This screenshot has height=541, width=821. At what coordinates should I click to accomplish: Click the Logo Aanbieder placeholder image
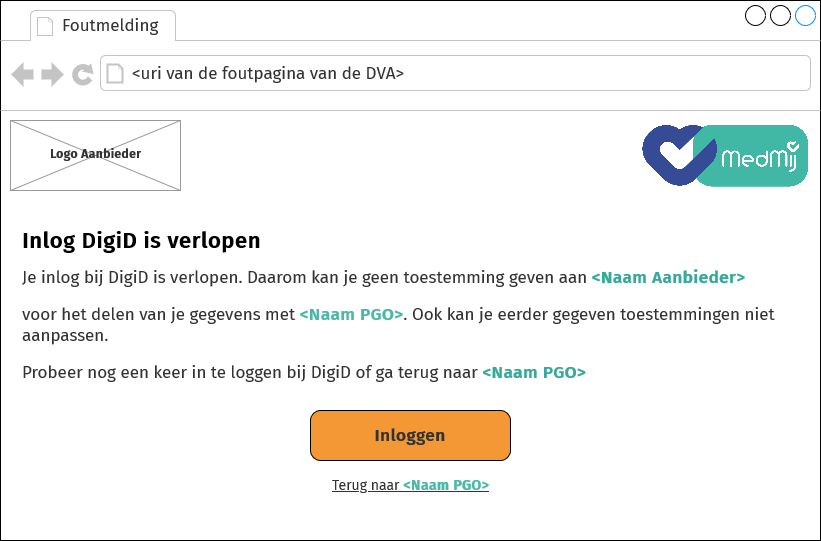click(x=95, y=155)
